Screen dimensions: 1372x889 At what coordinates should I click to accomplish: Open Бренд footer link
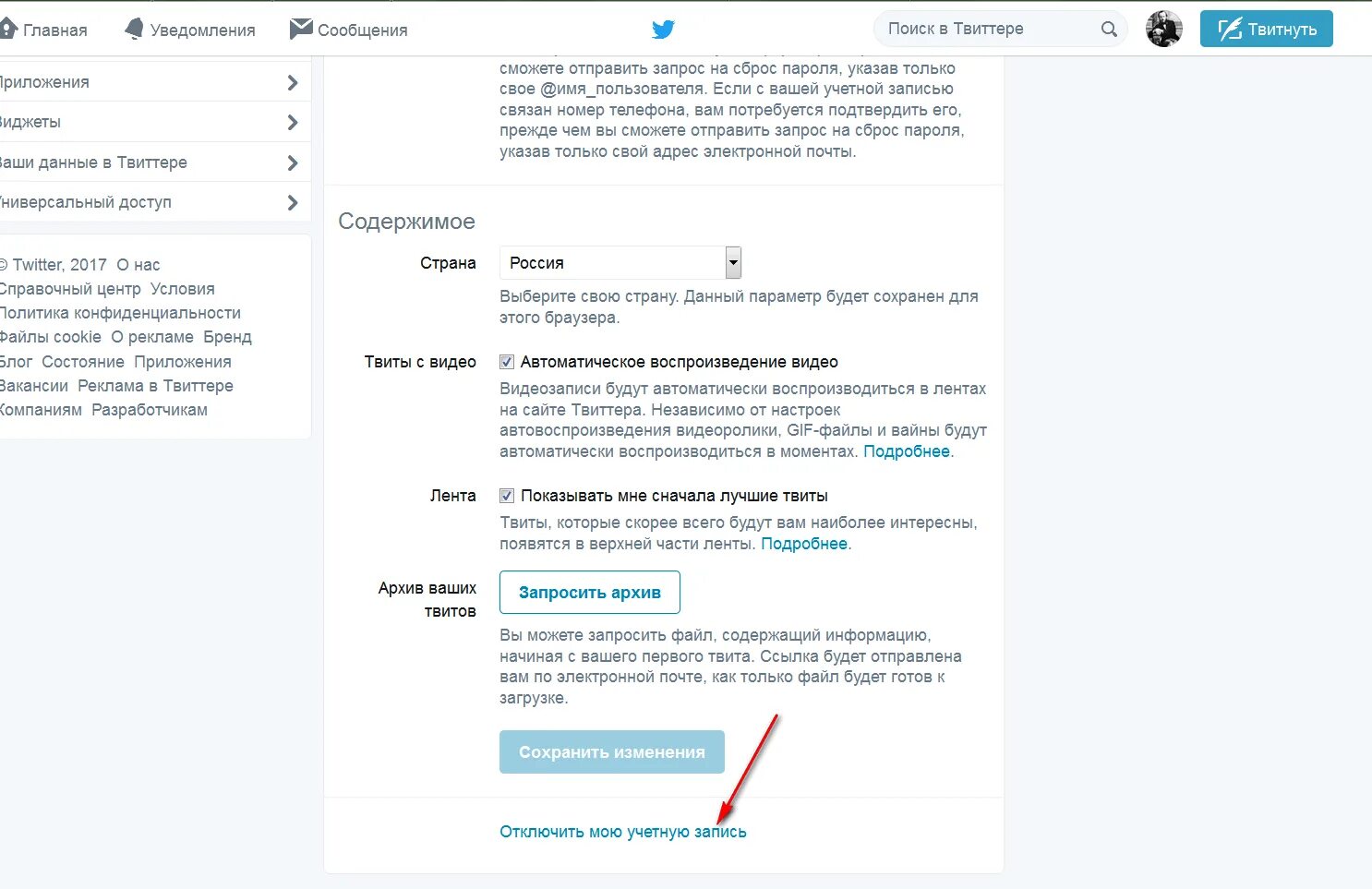(x=227, y=337)
